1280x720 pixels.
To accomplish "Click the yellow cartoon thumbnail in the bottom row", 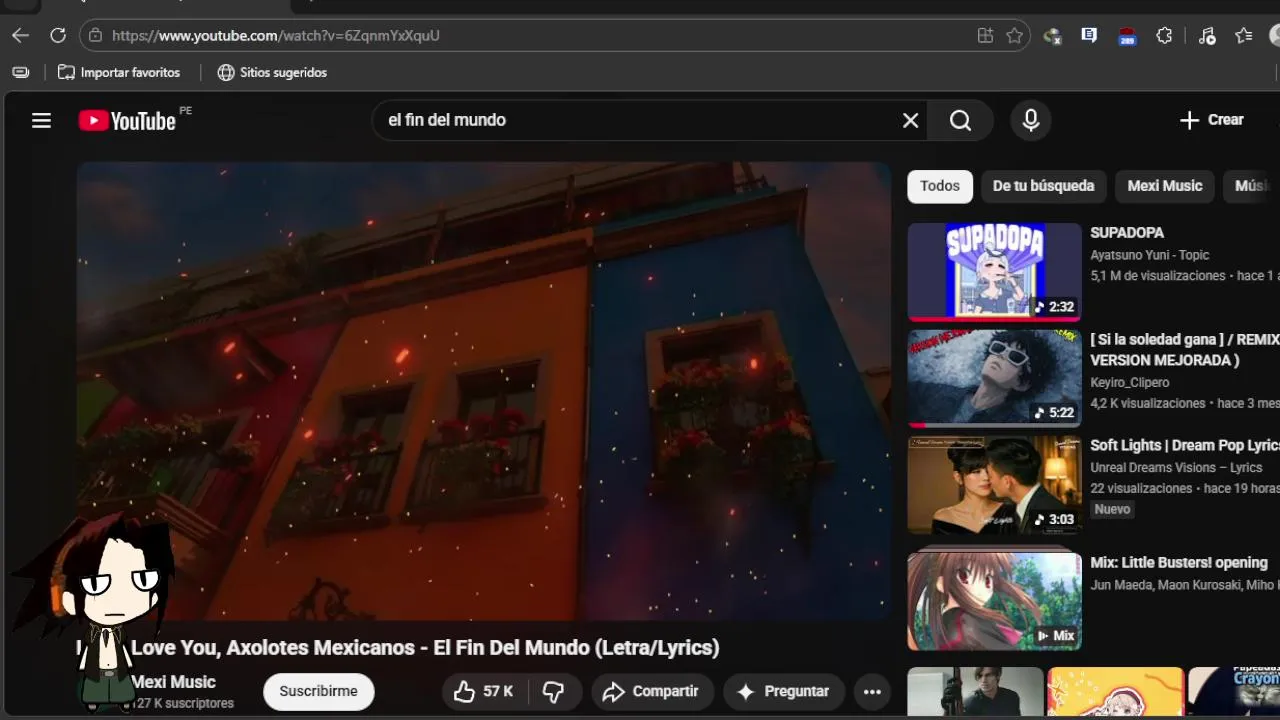I will pos(1115,692).
